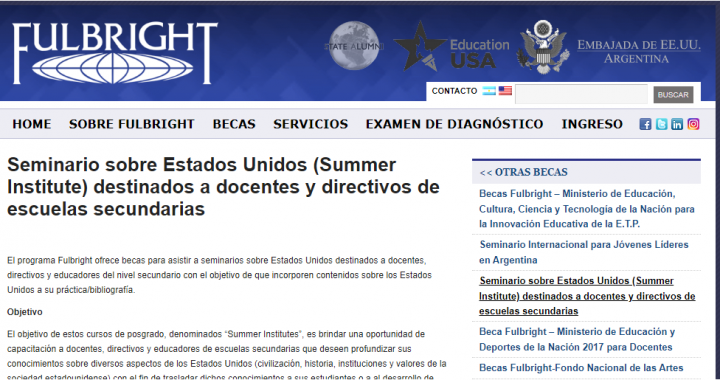
Task: Open the Facebook social icon
Action: click(x=645, y=124)
